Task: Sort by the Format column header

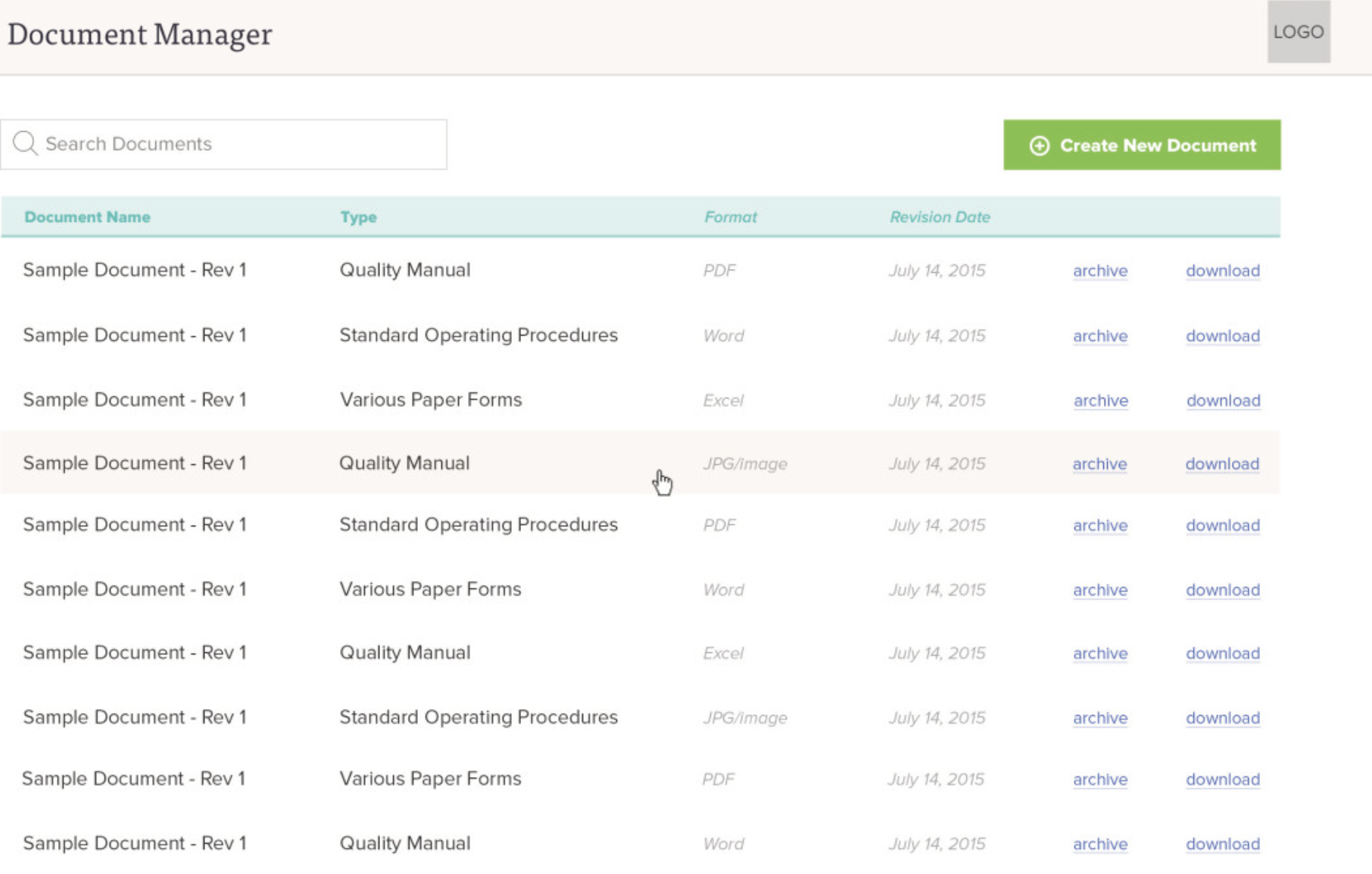Action: (x=731, y=217)
